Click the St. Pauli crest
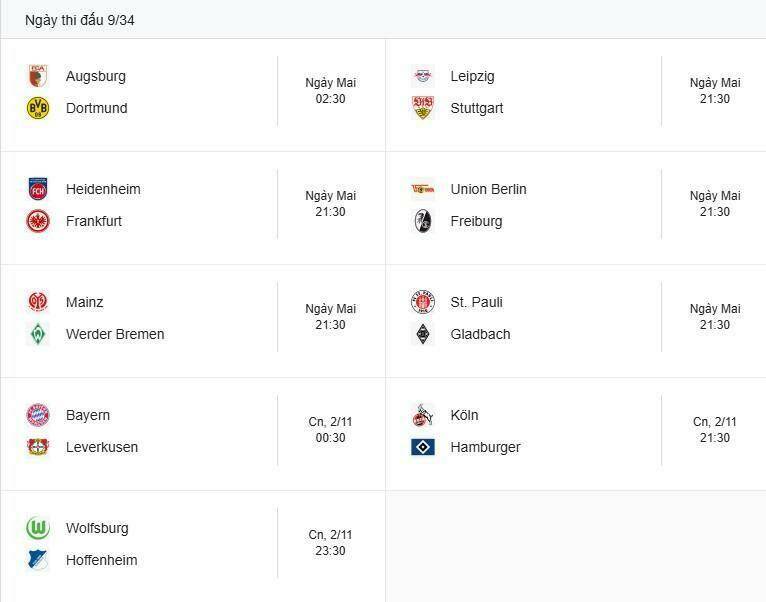 422,302
